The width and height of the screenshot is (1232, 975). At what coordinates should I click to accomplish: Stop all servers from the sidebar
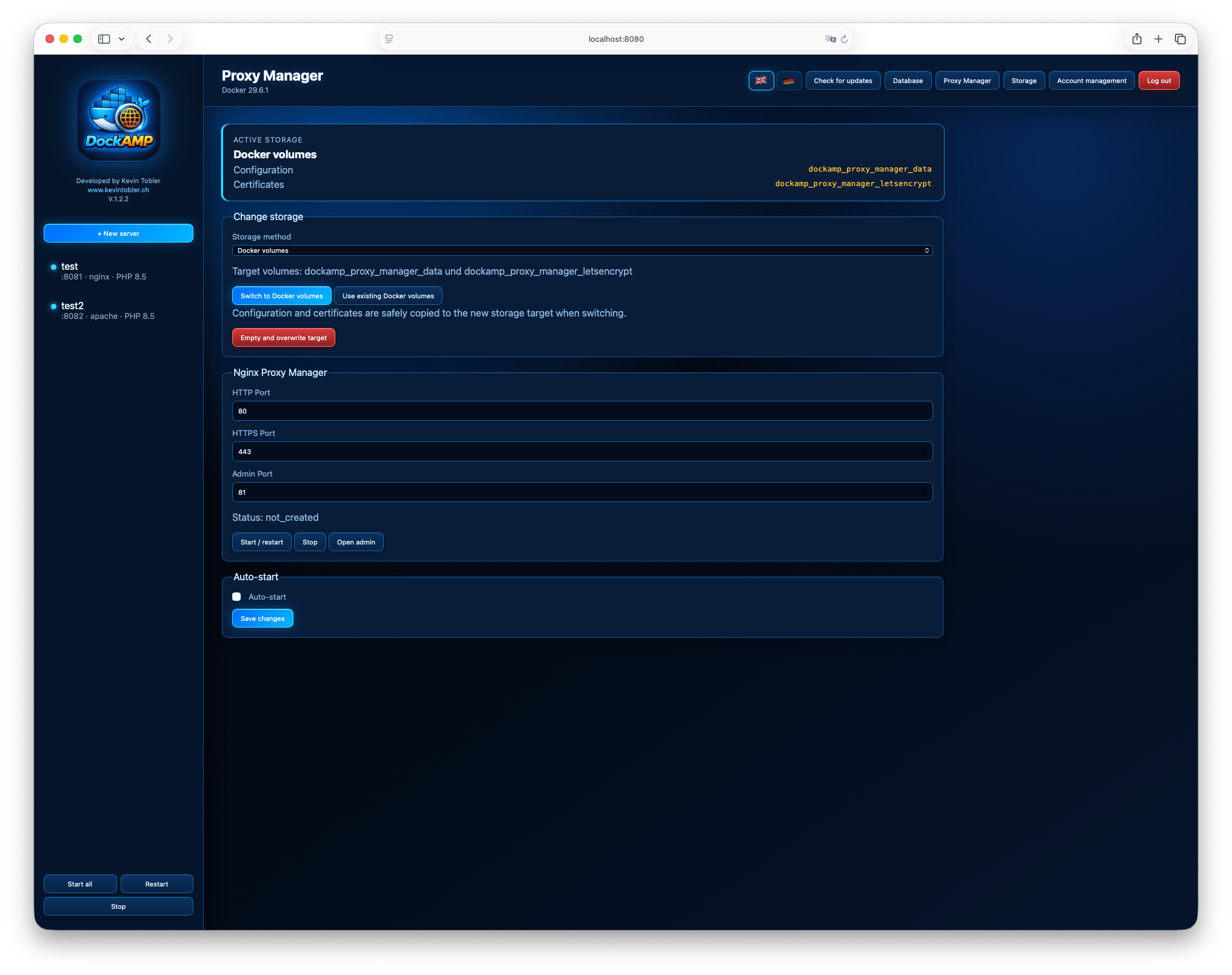pos(118,906)
